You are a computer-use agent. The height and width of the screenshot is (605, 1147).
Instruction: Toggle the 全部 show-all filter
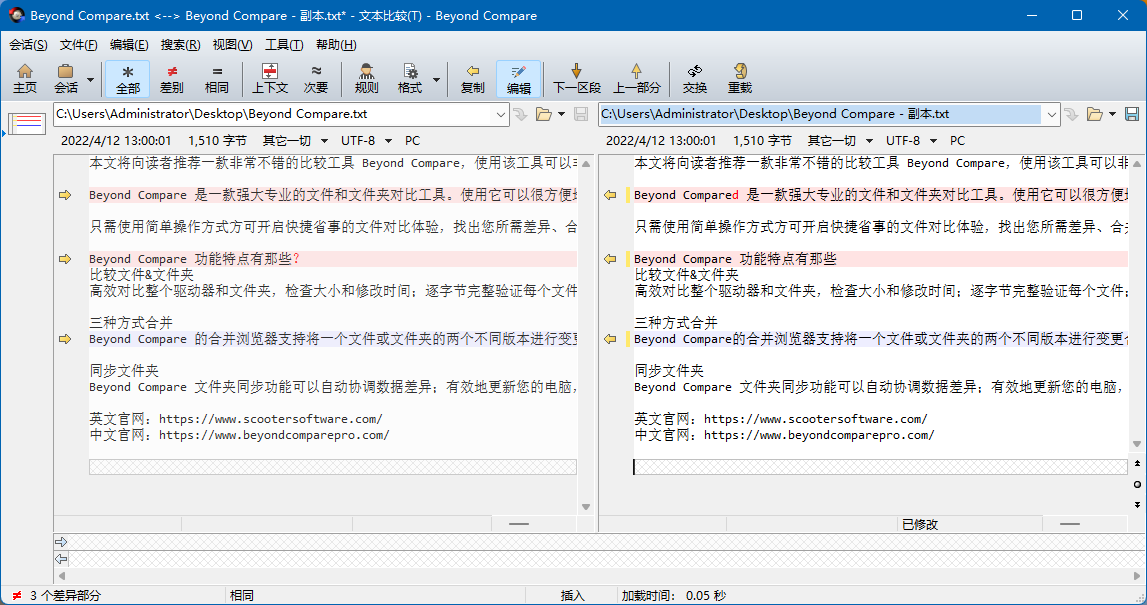pyautogui.click(x=127, y=78)
